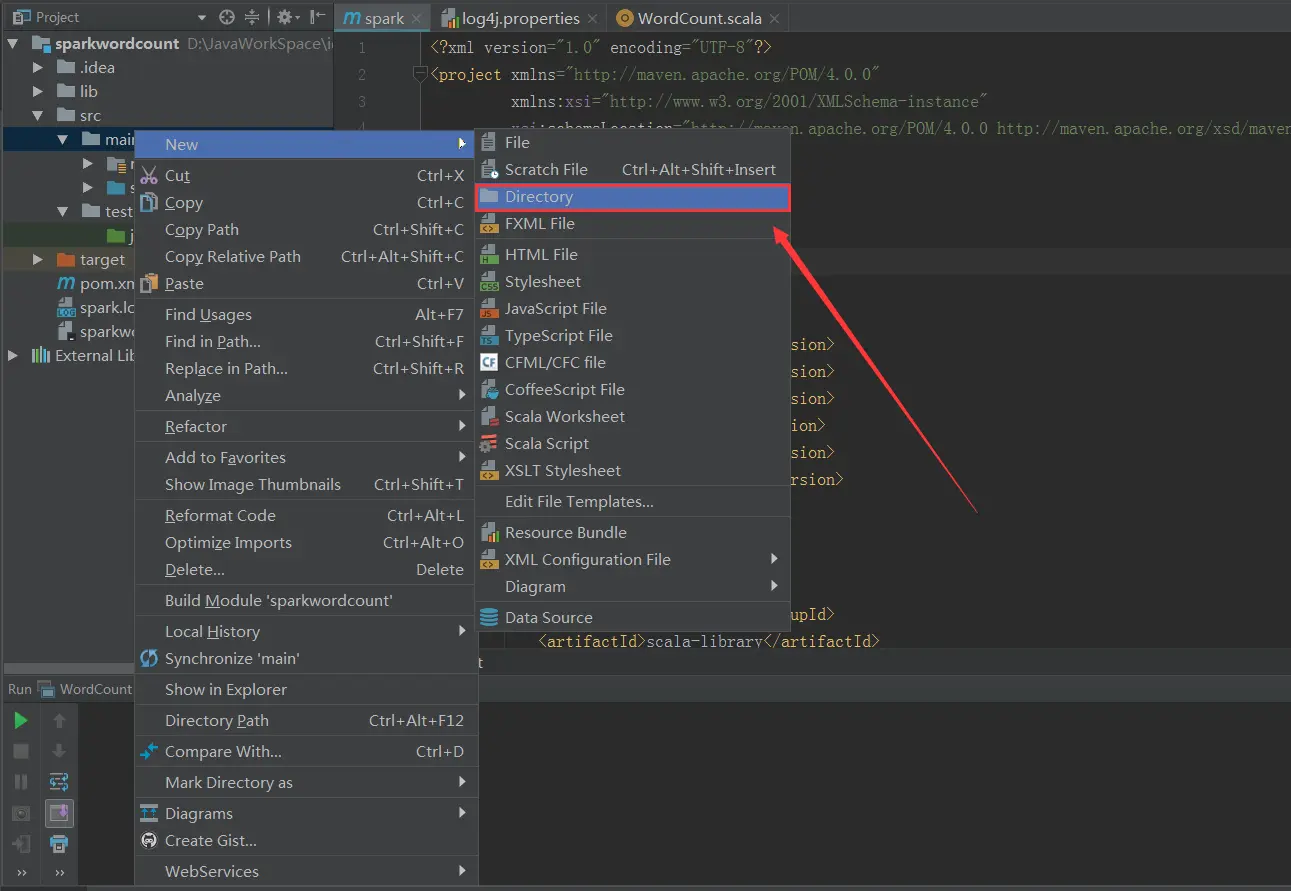Switch to the log4j.properties tab
The image size is (1291, 891).
[520, 18]
